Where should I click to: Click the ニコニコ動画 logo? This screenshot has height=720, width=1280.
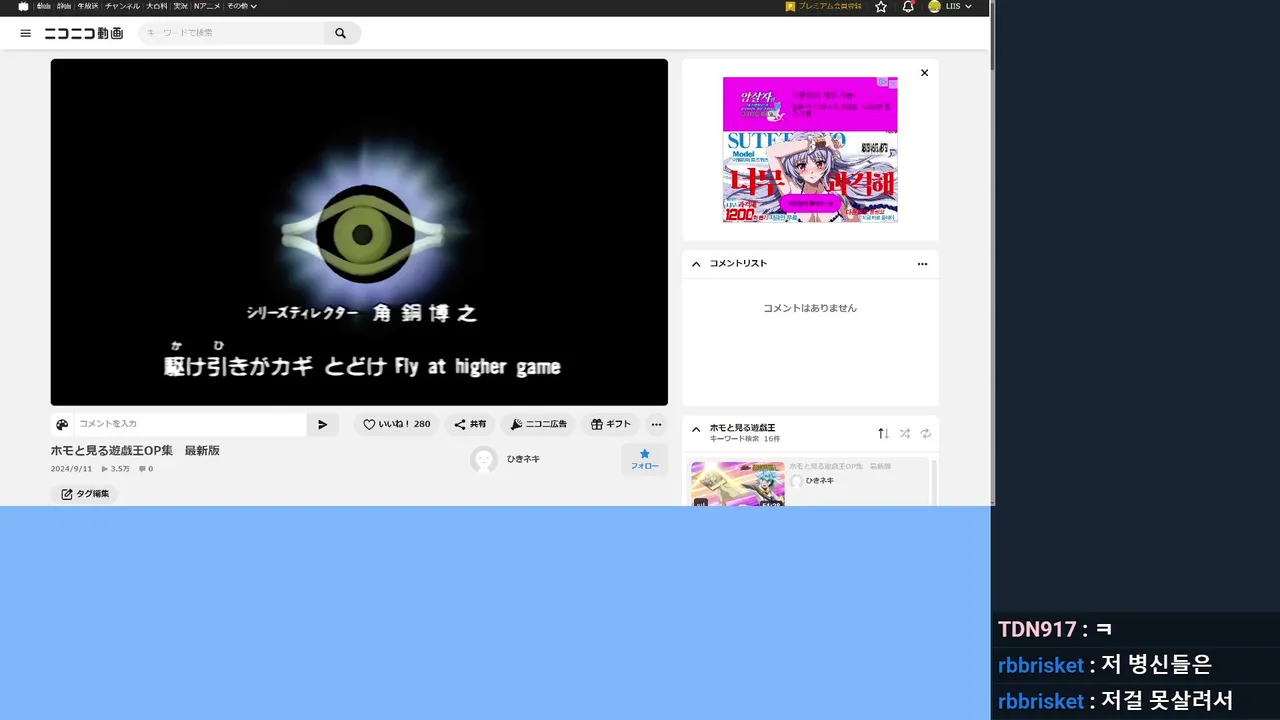[x=84, y=33]
